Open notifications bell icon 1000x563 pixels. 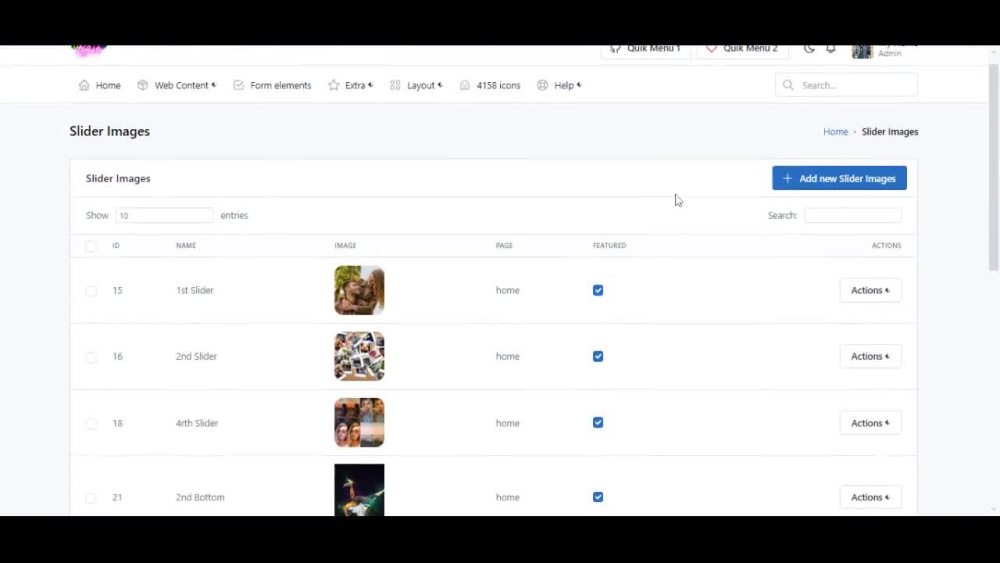coord(831,48)
